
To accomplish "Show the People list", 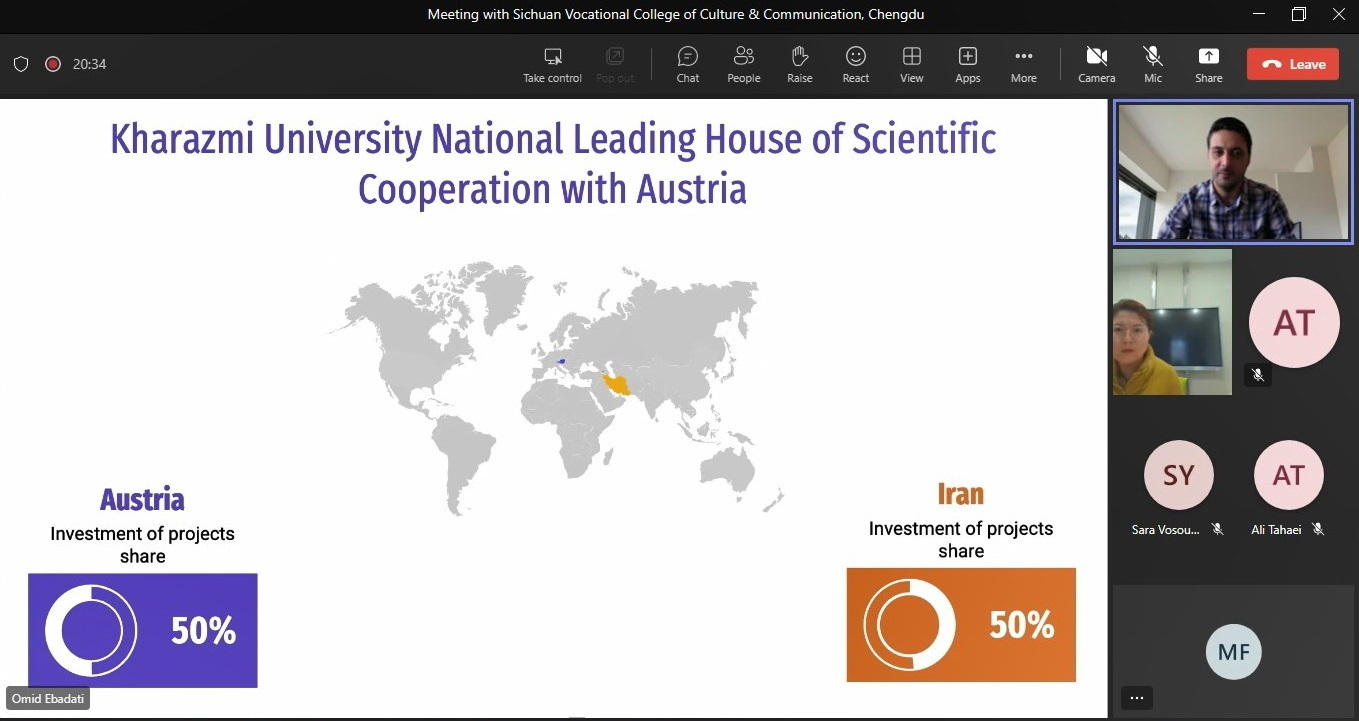I will pos(743,64).
